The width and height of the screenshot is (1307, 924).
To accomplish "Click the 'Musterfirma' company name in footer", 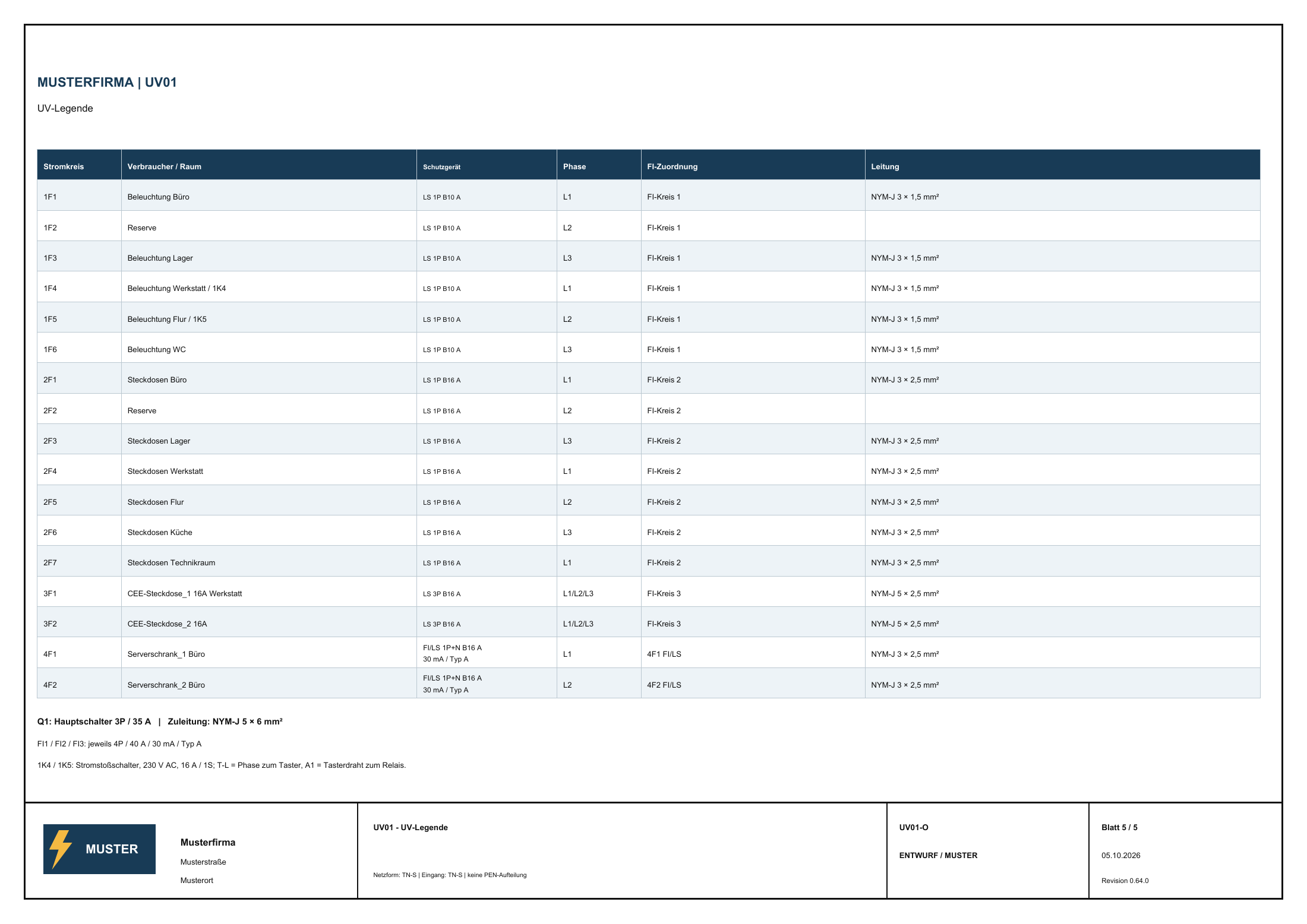I will 208,842.
